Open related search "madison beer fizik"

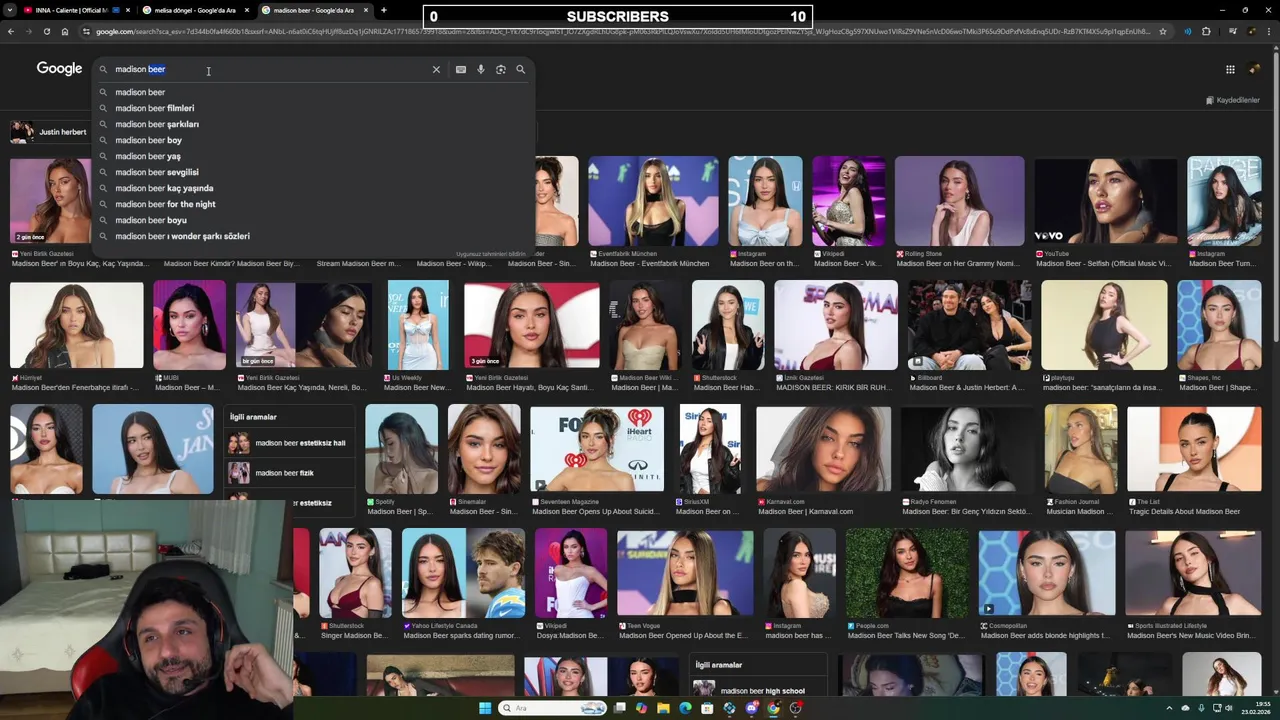(x=290, y=473)
